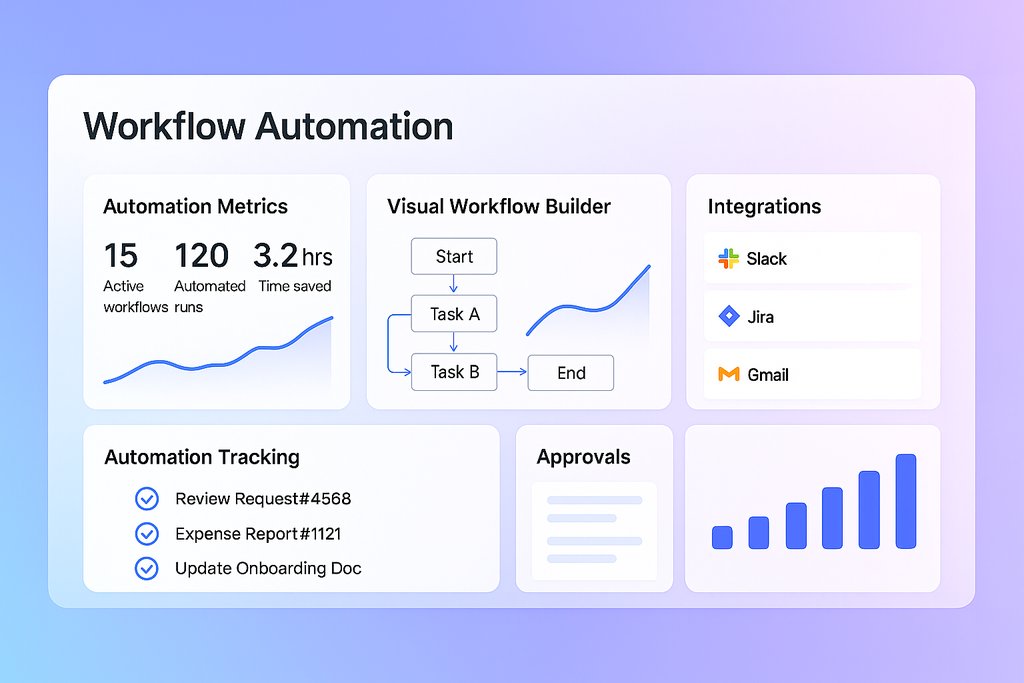Open the Slack integration row

point(812,259)
